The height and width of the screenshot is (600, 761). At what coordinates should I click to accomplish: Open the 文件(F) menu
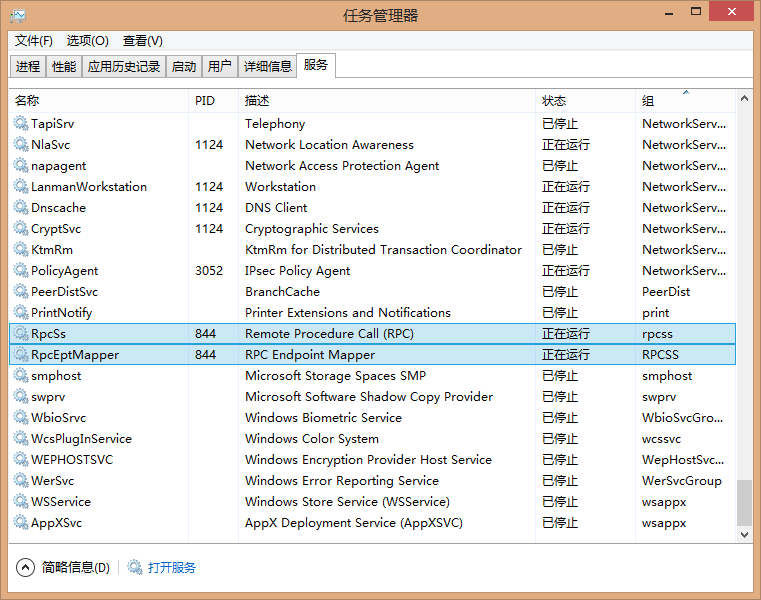33,41
